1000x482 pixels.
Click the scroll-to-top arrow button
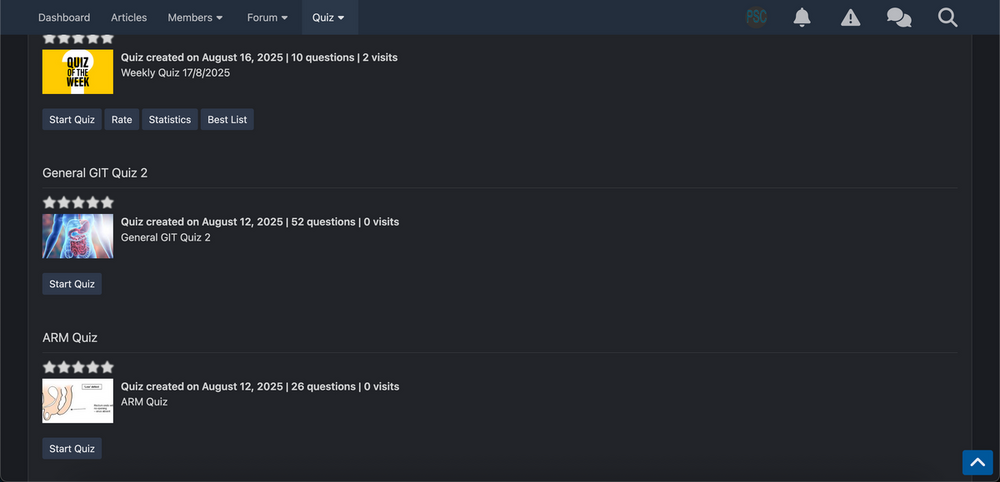point(978,462)
